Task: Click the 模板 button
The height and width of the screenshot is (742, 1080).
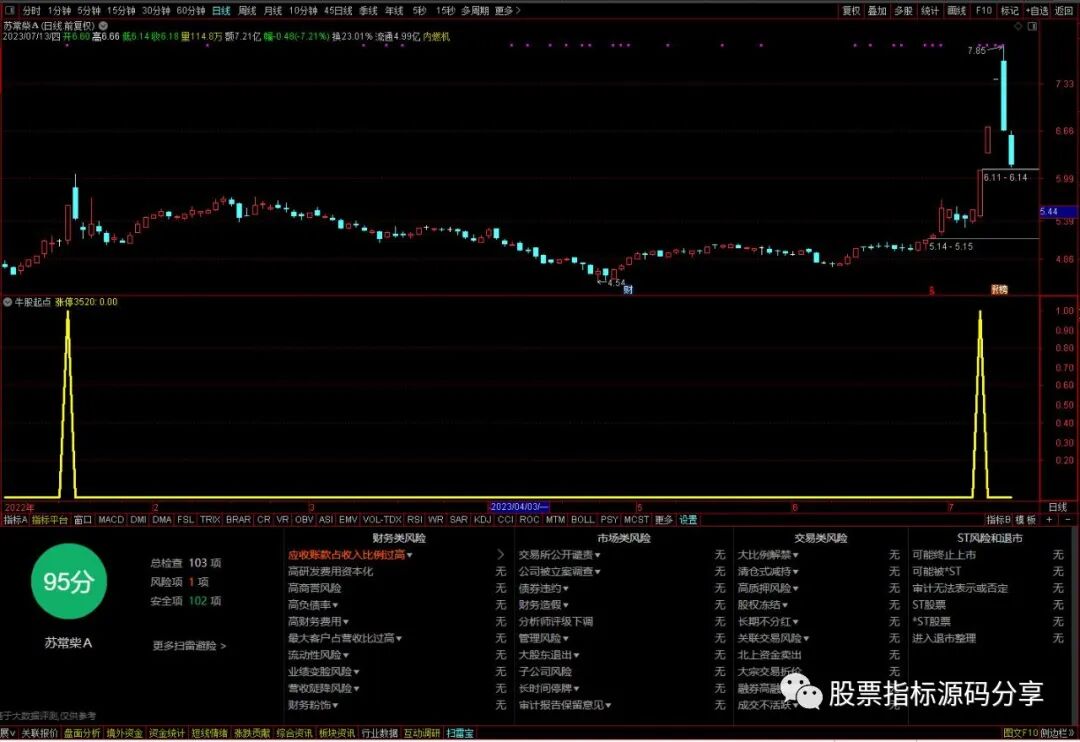Action: coord(1026,519)
